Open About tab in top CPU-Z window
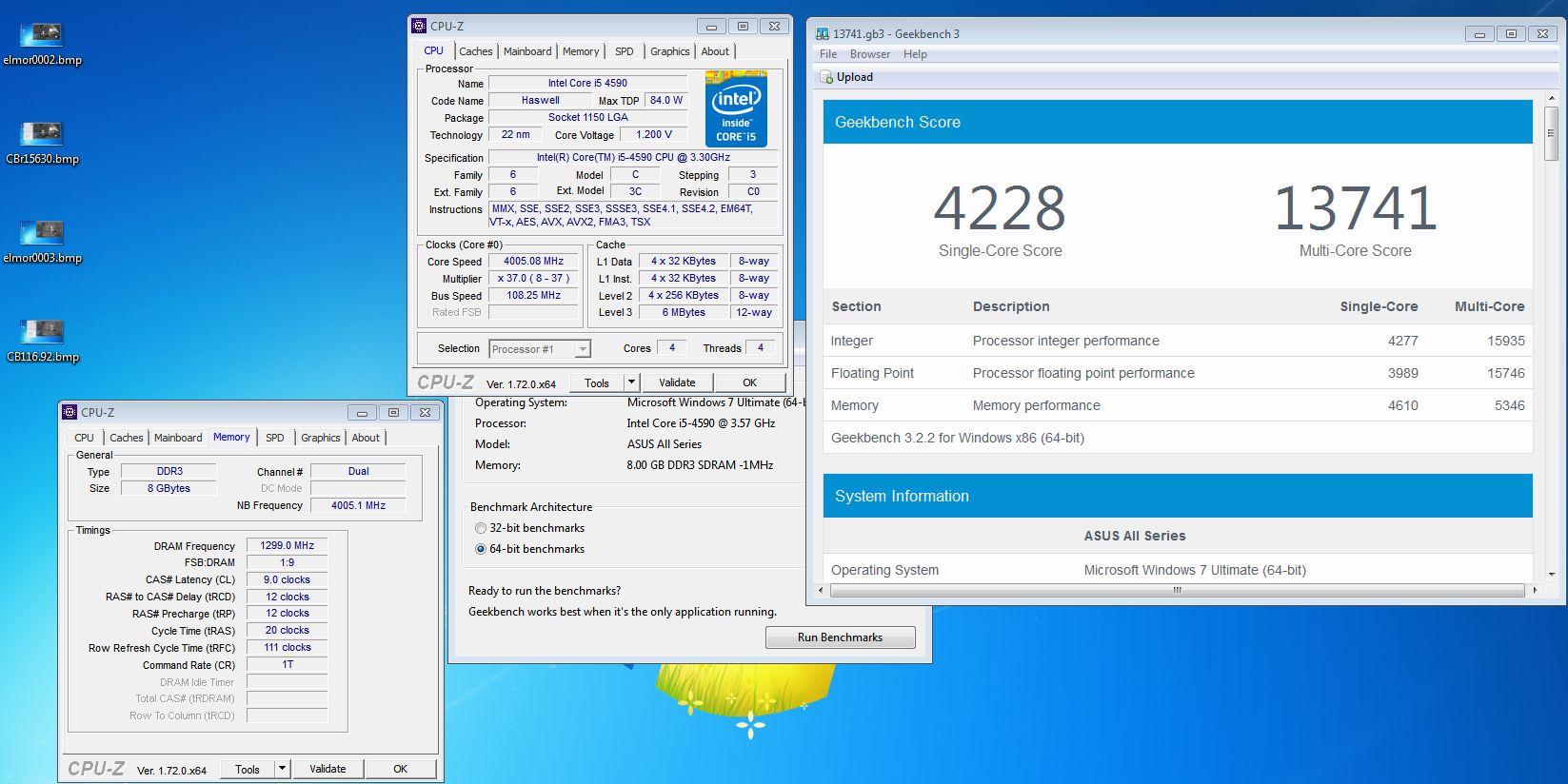 tap(715, 51)
